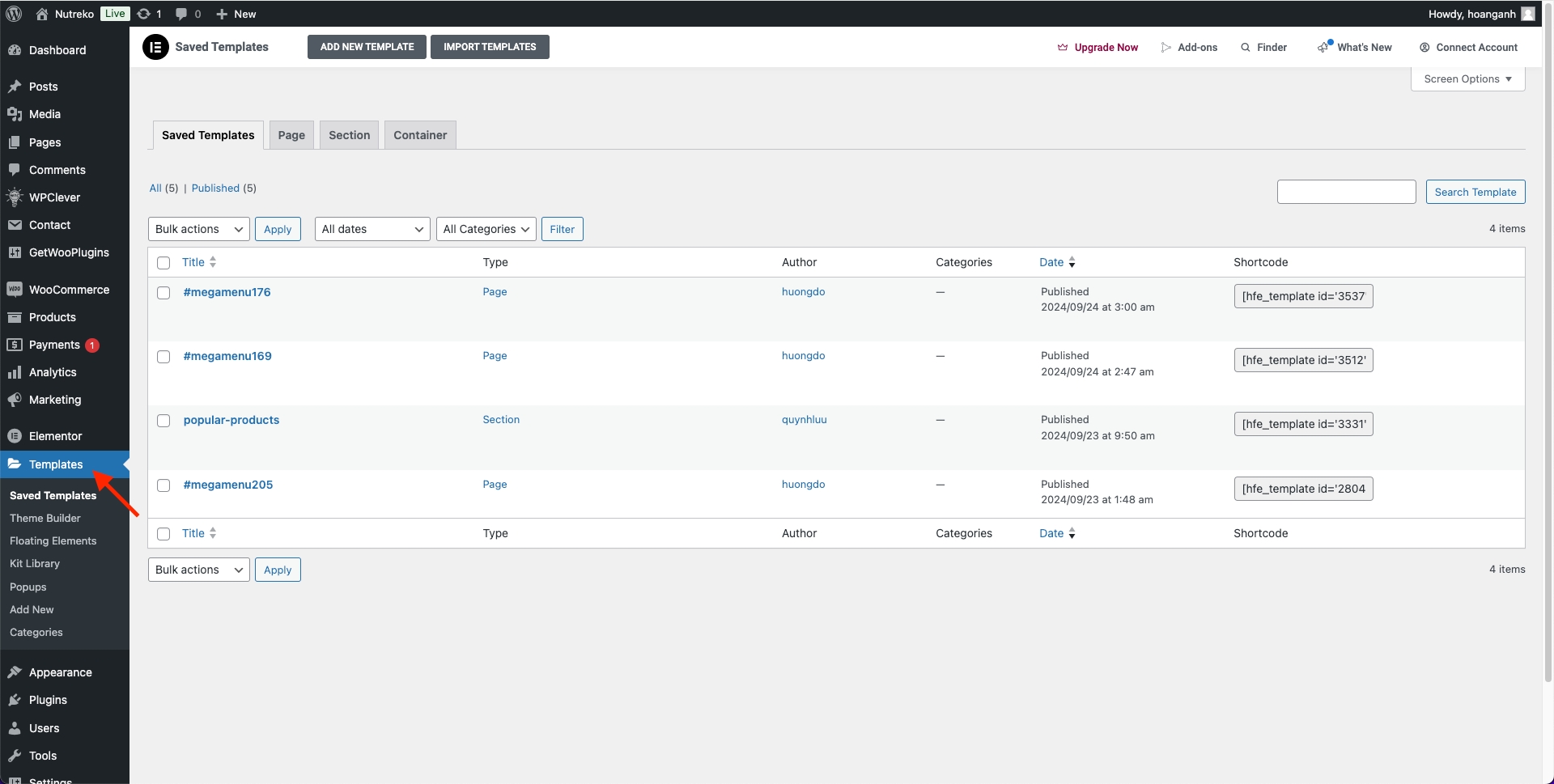Screen dimensions: 1554x784
Task: Open the #megamenu205 template link
Action: tap(228, 485)
